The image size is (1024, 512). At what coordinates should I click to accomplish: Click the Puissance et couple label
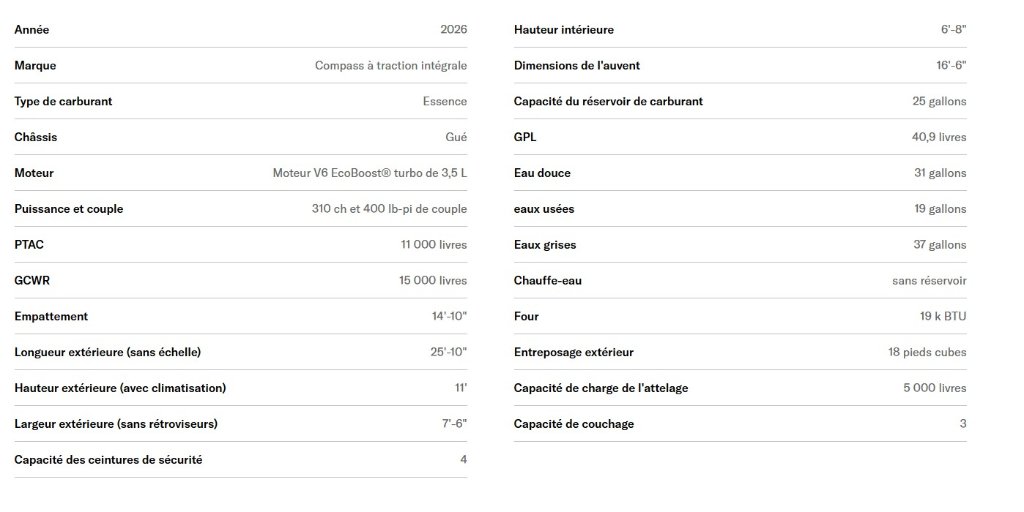click(x=69, y=209)
